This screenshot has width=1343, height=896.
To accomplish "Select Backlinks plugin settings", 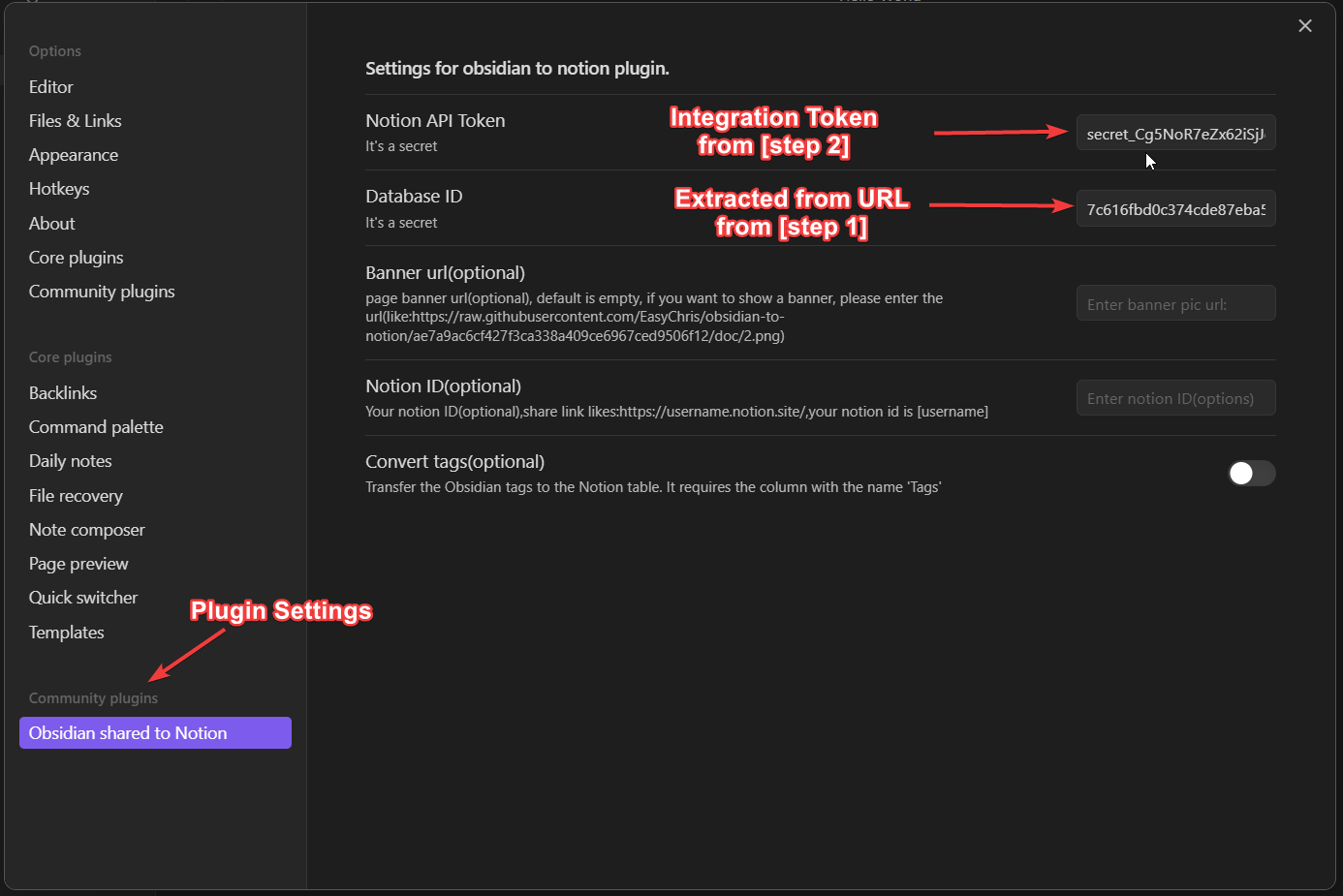I will pyautogui.click(x=63, y=393).
